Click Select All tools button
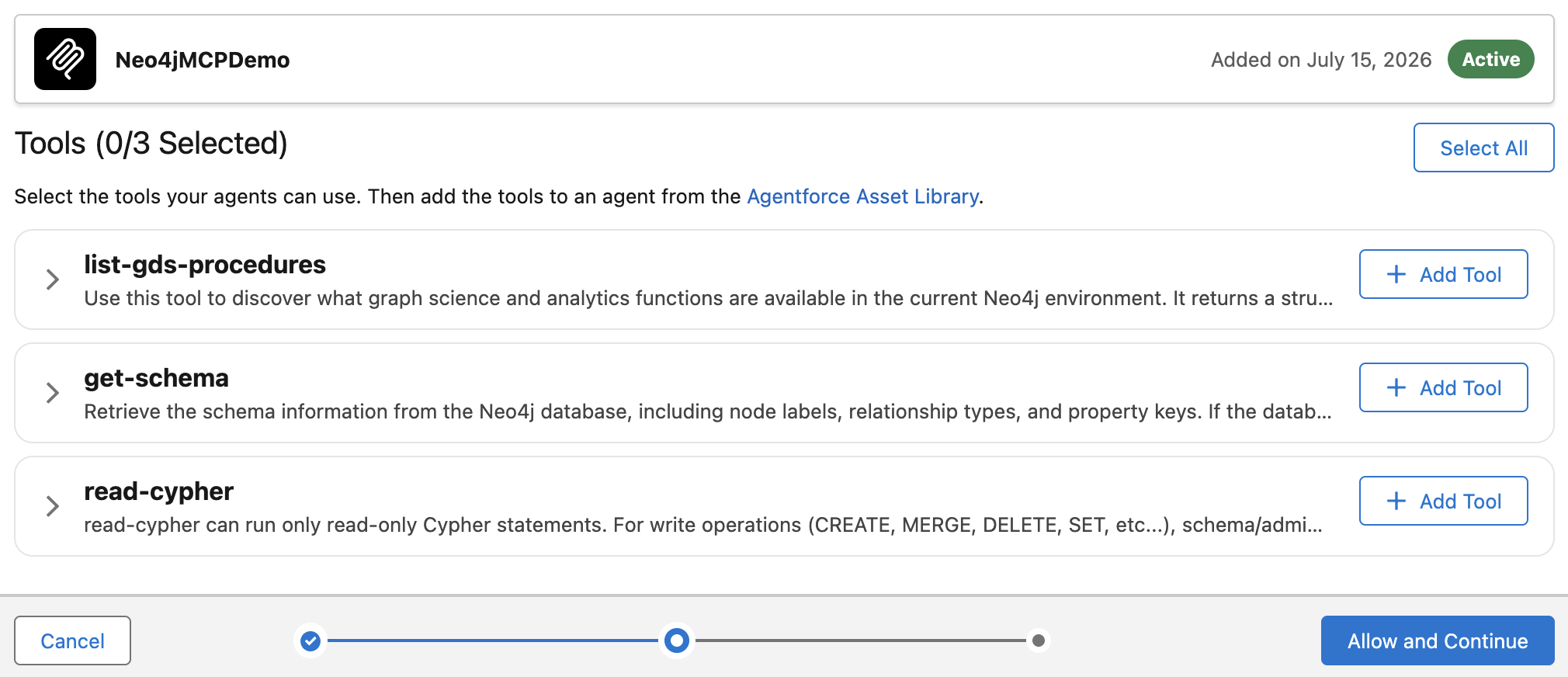This screenshot has width=1568, height=677. 1483,148
